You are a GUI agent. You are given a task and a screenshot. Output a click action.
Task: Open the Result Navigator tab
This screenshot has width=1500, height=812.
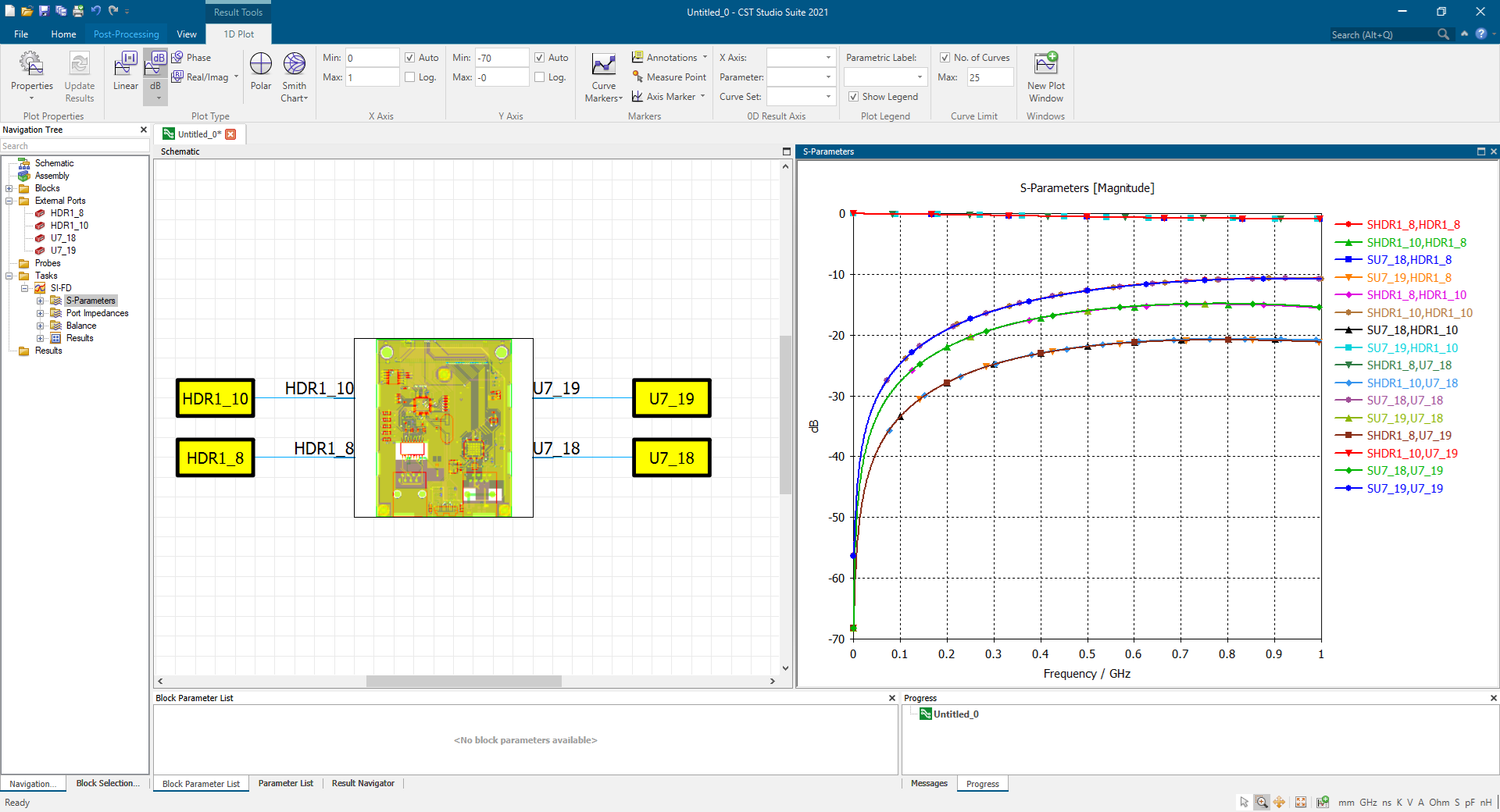click(x=362, y=783)
